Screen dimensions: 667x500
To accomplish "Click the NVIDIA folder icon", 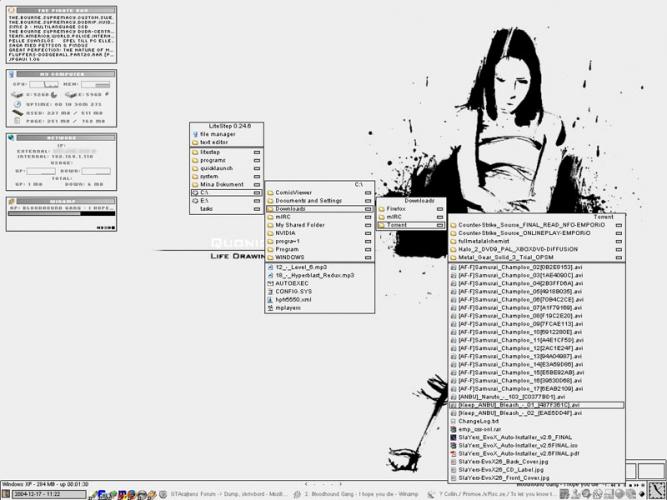I will (270, 233).
